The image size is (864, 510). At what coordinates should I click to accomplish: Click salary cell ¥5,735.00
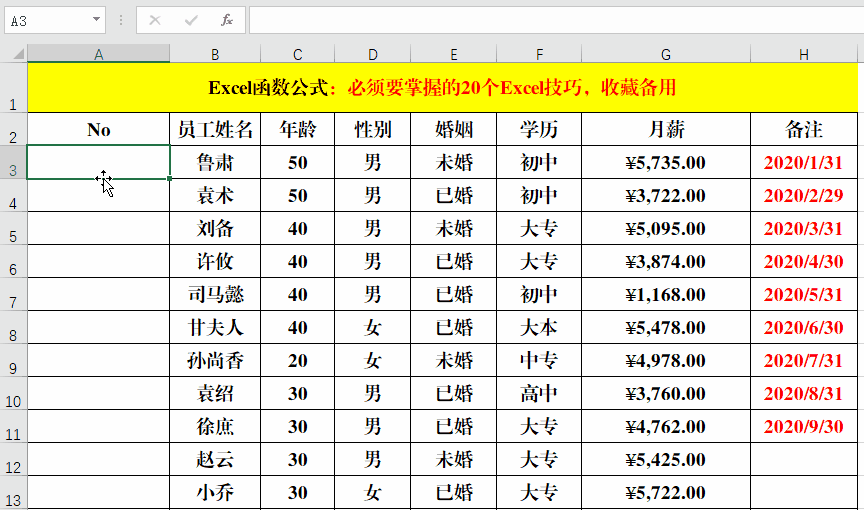[x=666, y=162]
